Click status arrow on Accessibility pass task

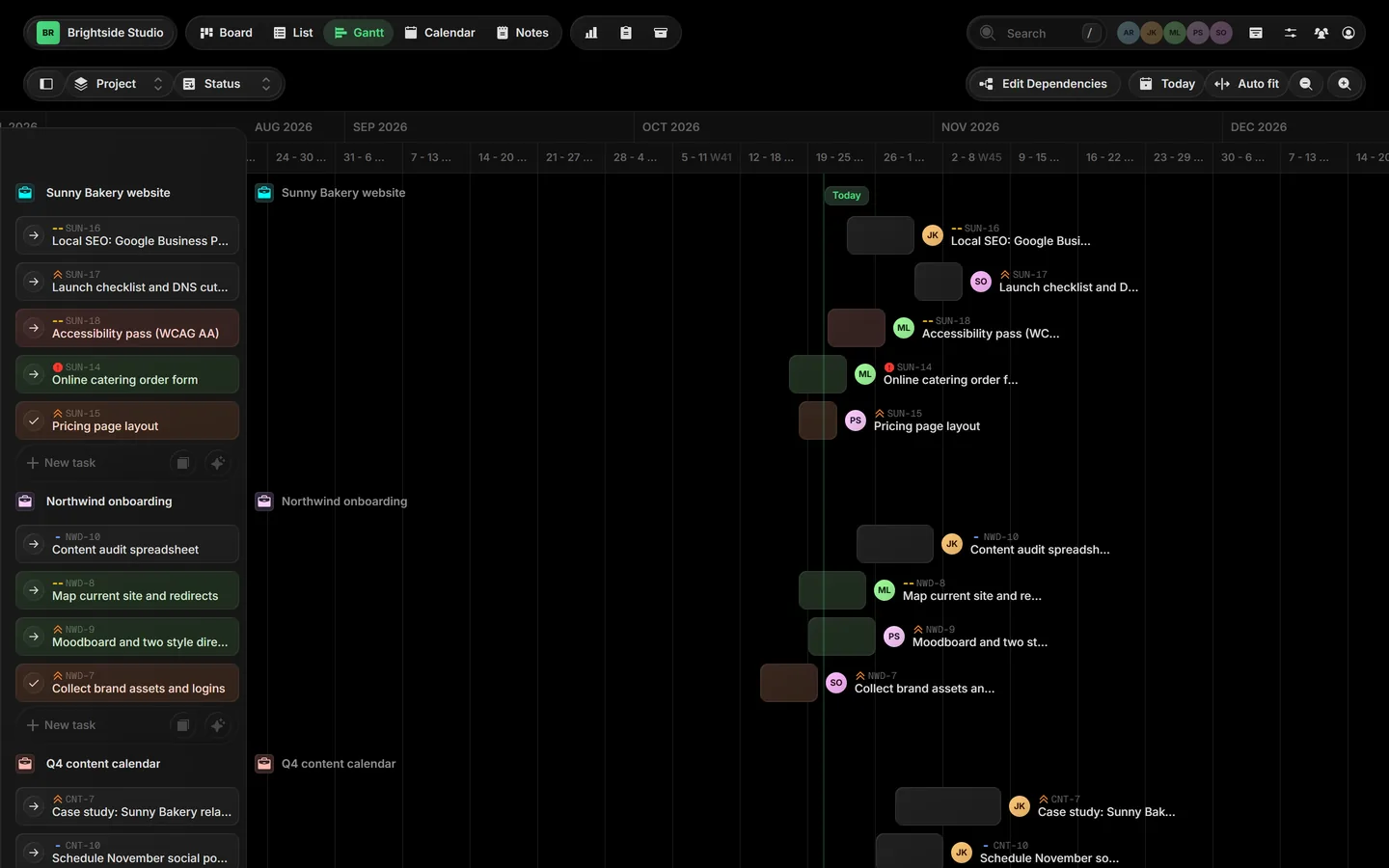(34, 328)
